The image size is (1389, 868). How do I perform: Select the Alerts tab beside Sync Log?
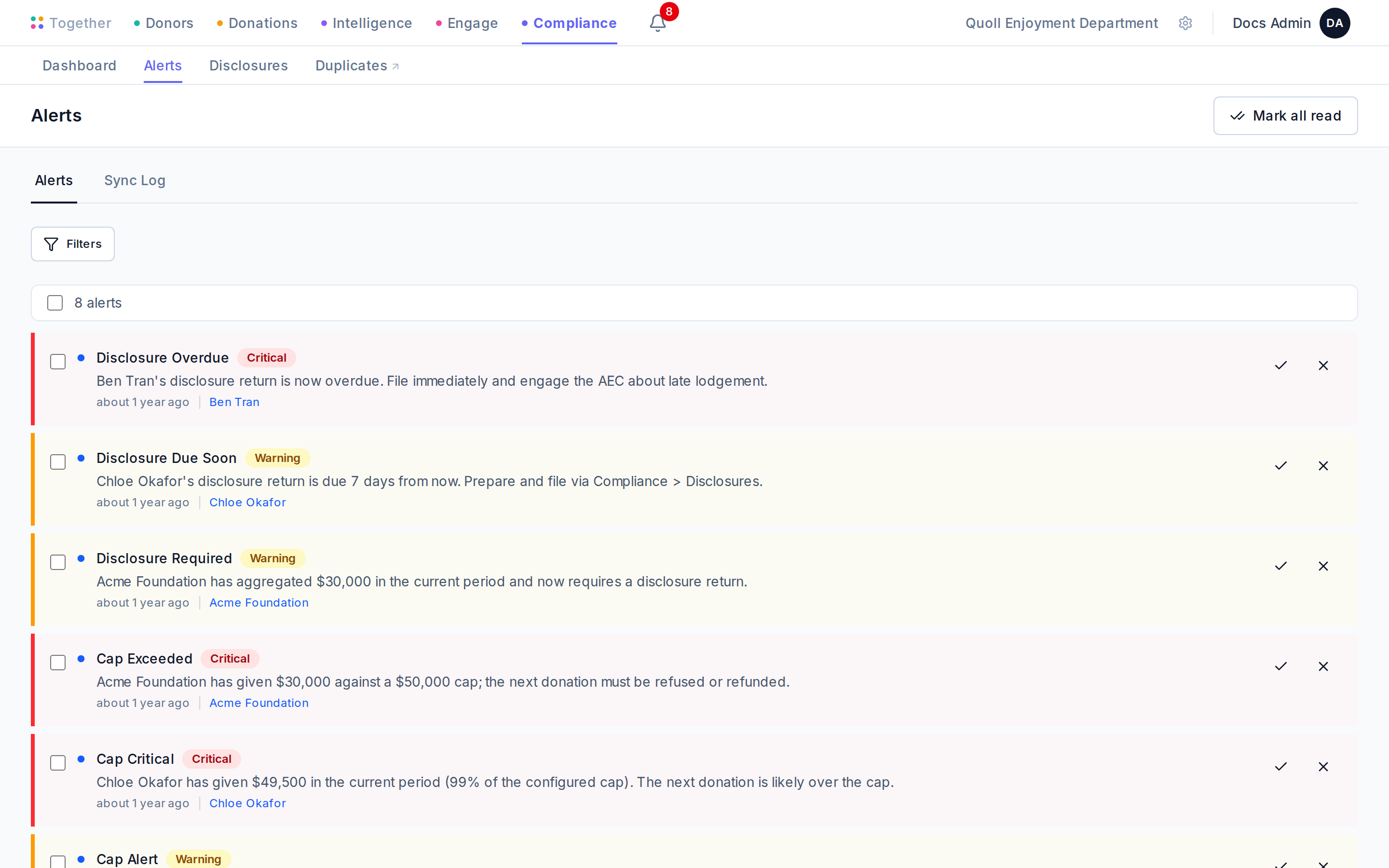[54, 180]
